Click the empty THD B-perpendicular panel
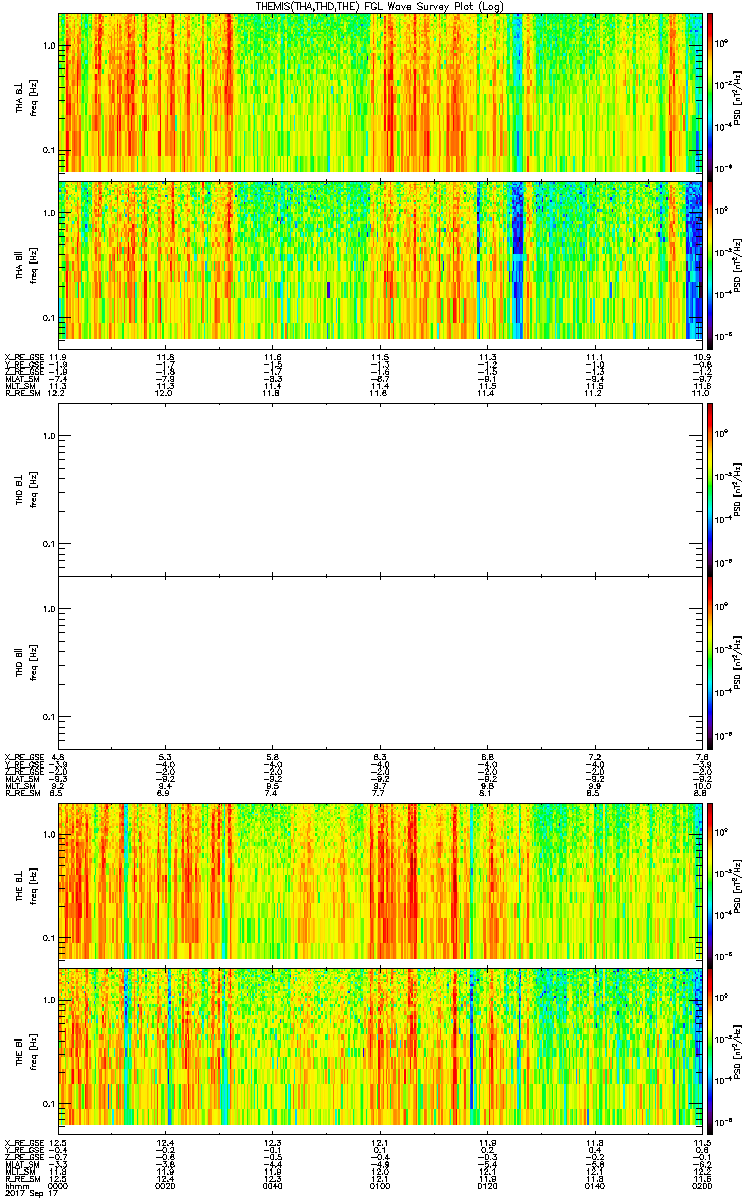Screen dimensions: 750x1200 point(379,489)
